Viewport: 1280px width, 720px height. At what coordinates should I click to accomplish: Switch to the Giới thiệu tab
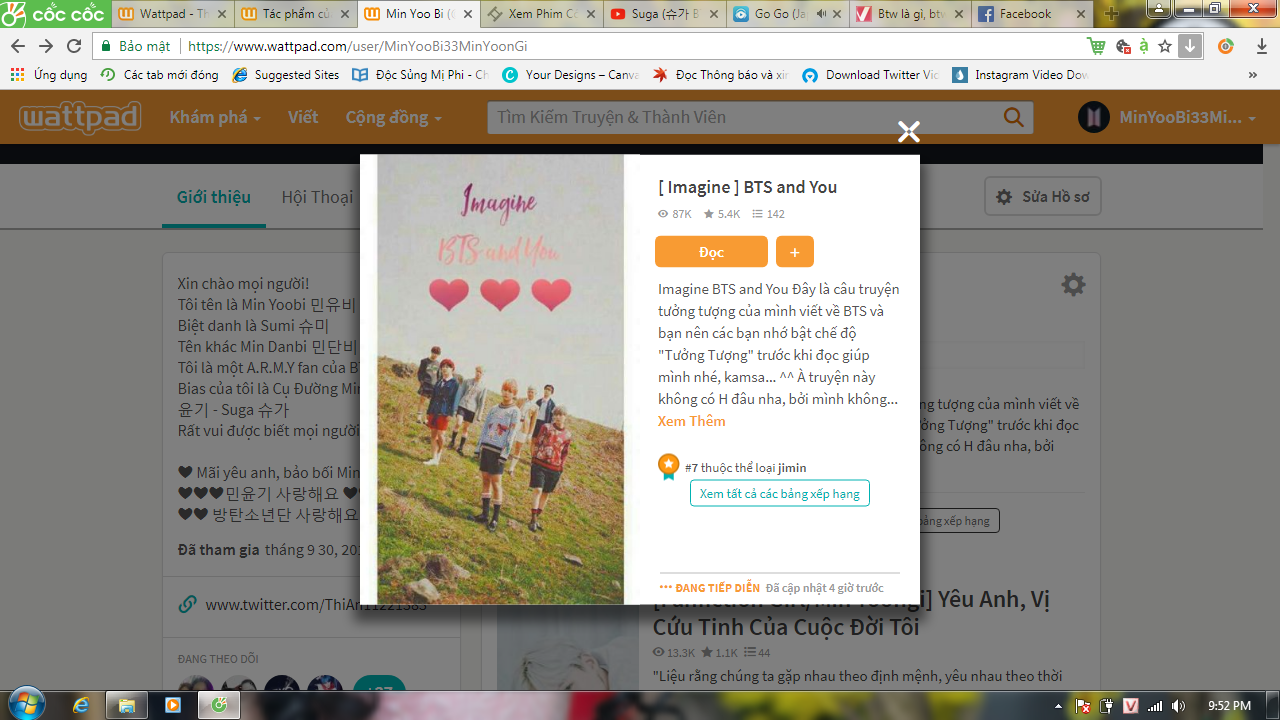(x=214, y=196)
